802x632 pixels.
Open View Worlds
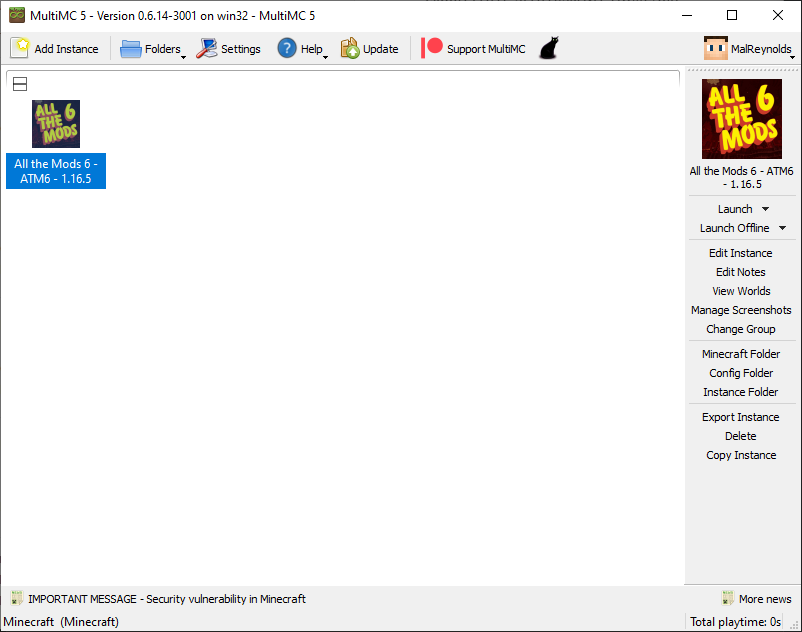click(741, 291)
